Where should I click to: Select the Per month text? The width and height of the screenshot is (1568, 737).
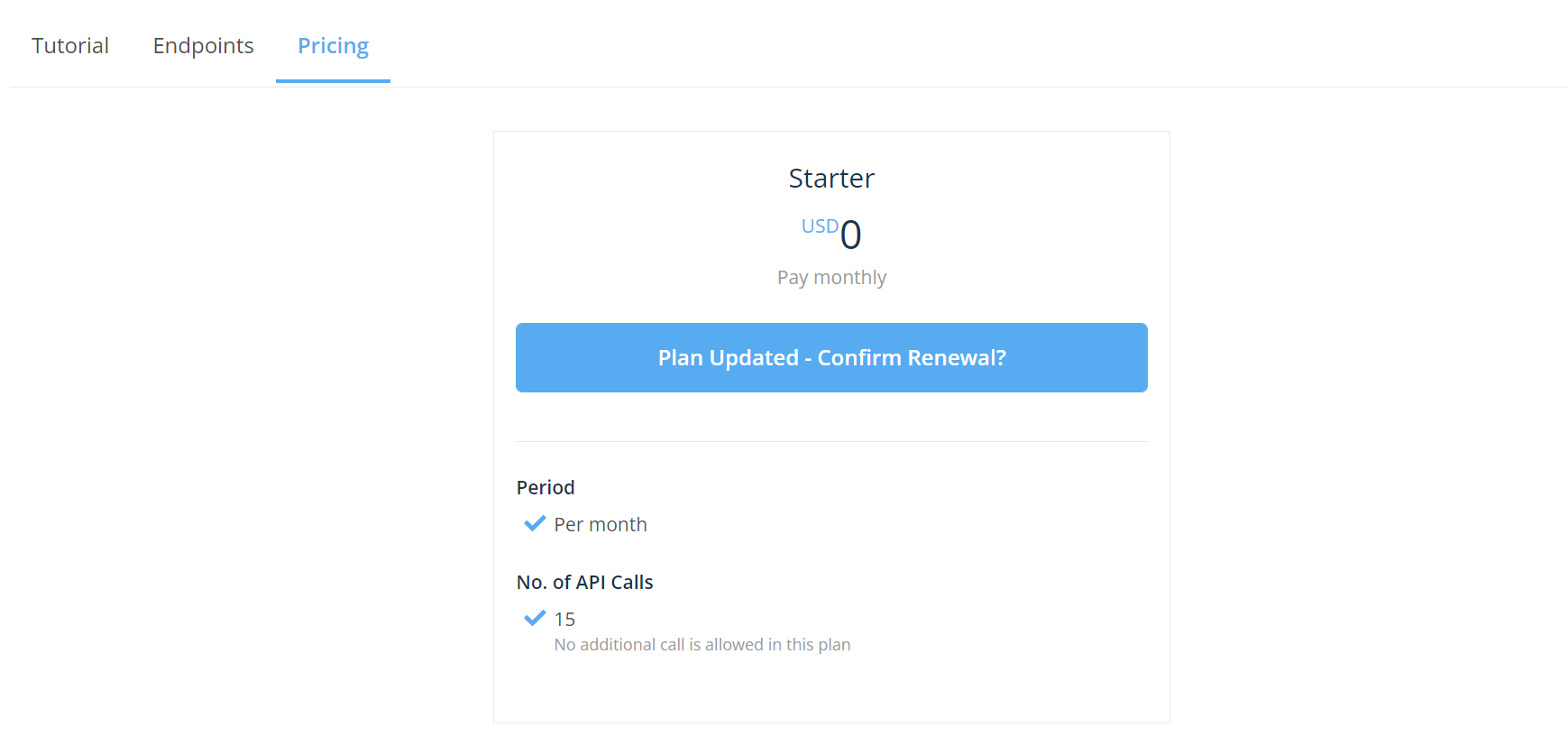(601, 525)
